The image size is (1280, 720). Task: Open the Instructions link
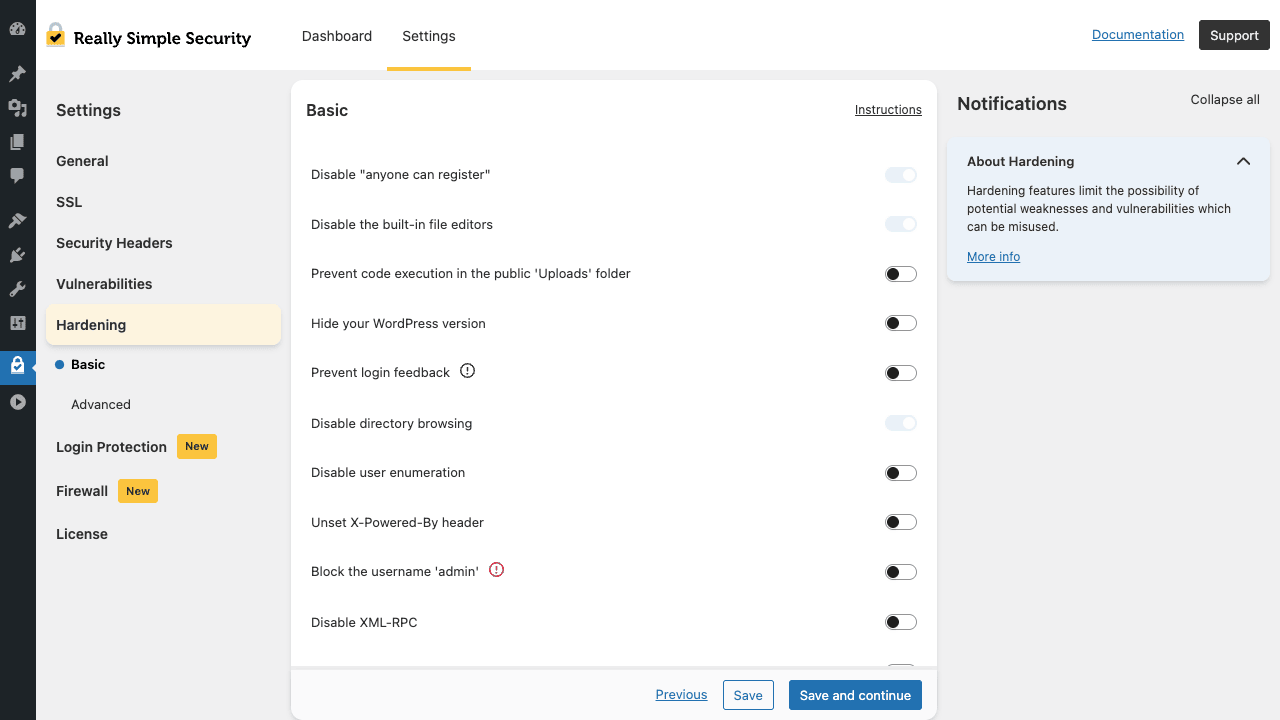[888, 110]
